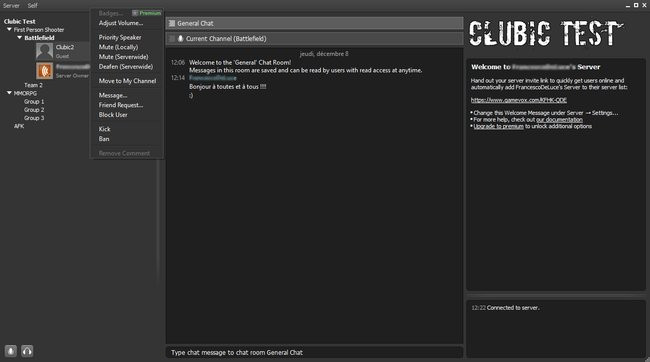
Task: Collapse the First Person Shooter category
Action: [9, 29]
